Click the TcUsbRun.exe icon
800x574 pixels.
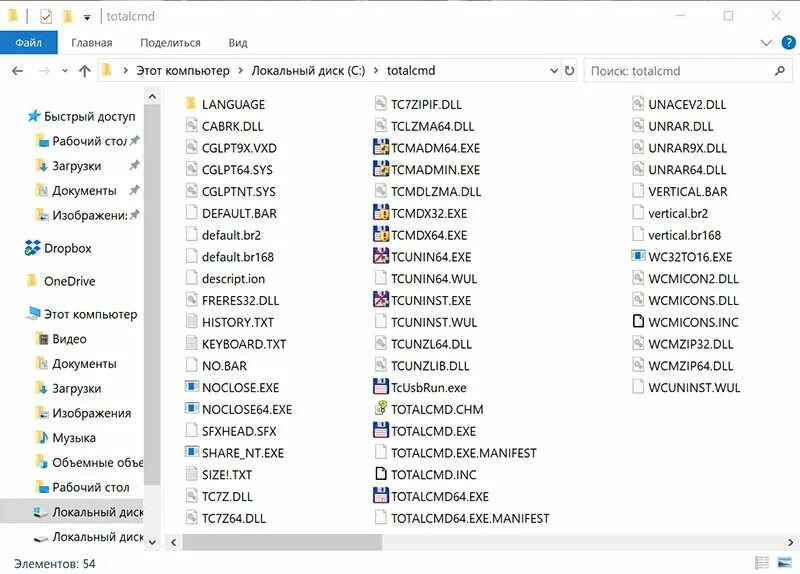coord(381,387)
